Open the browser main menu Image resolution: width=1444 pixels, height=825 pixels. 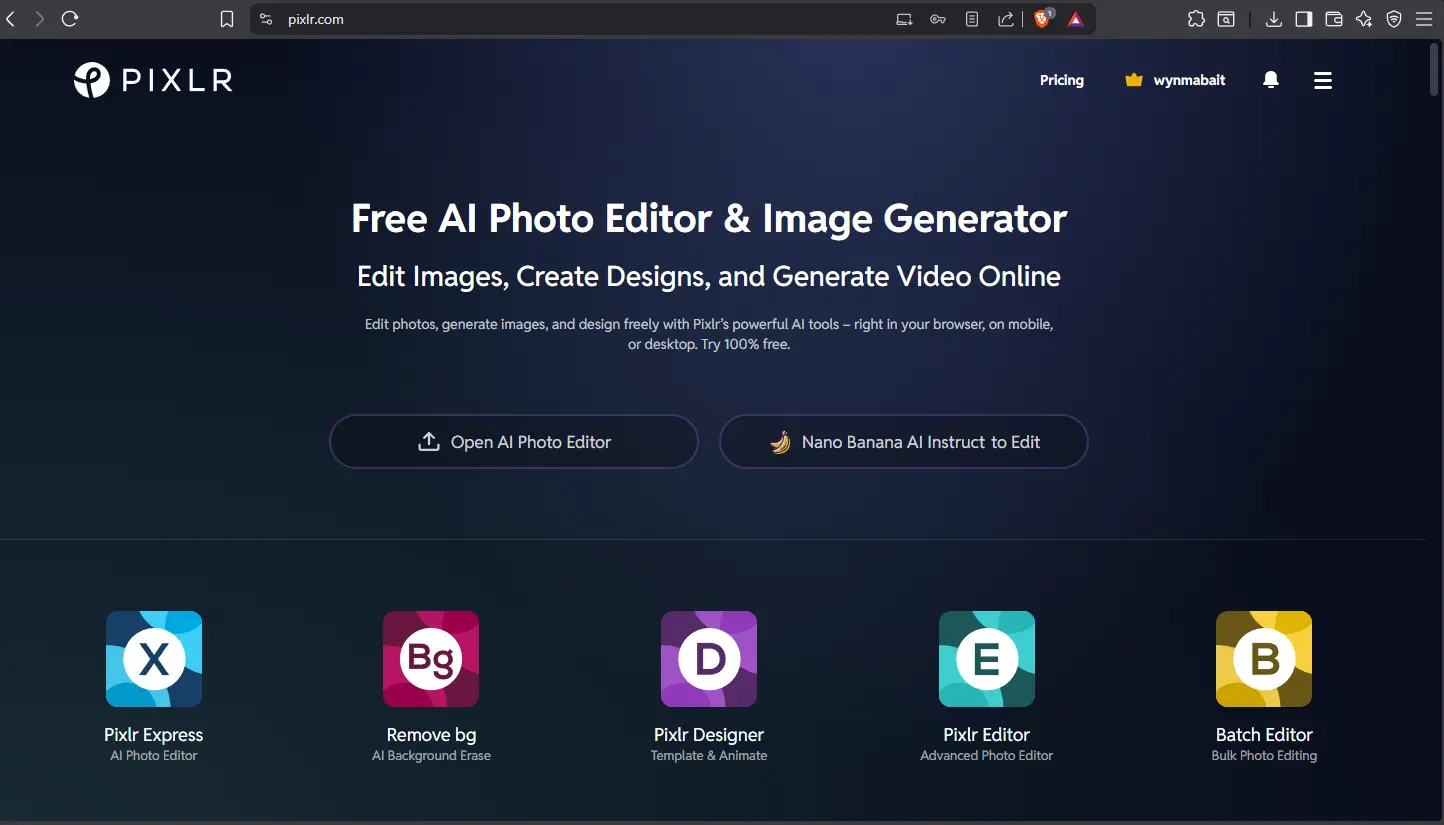click(x=1424, y=19)
